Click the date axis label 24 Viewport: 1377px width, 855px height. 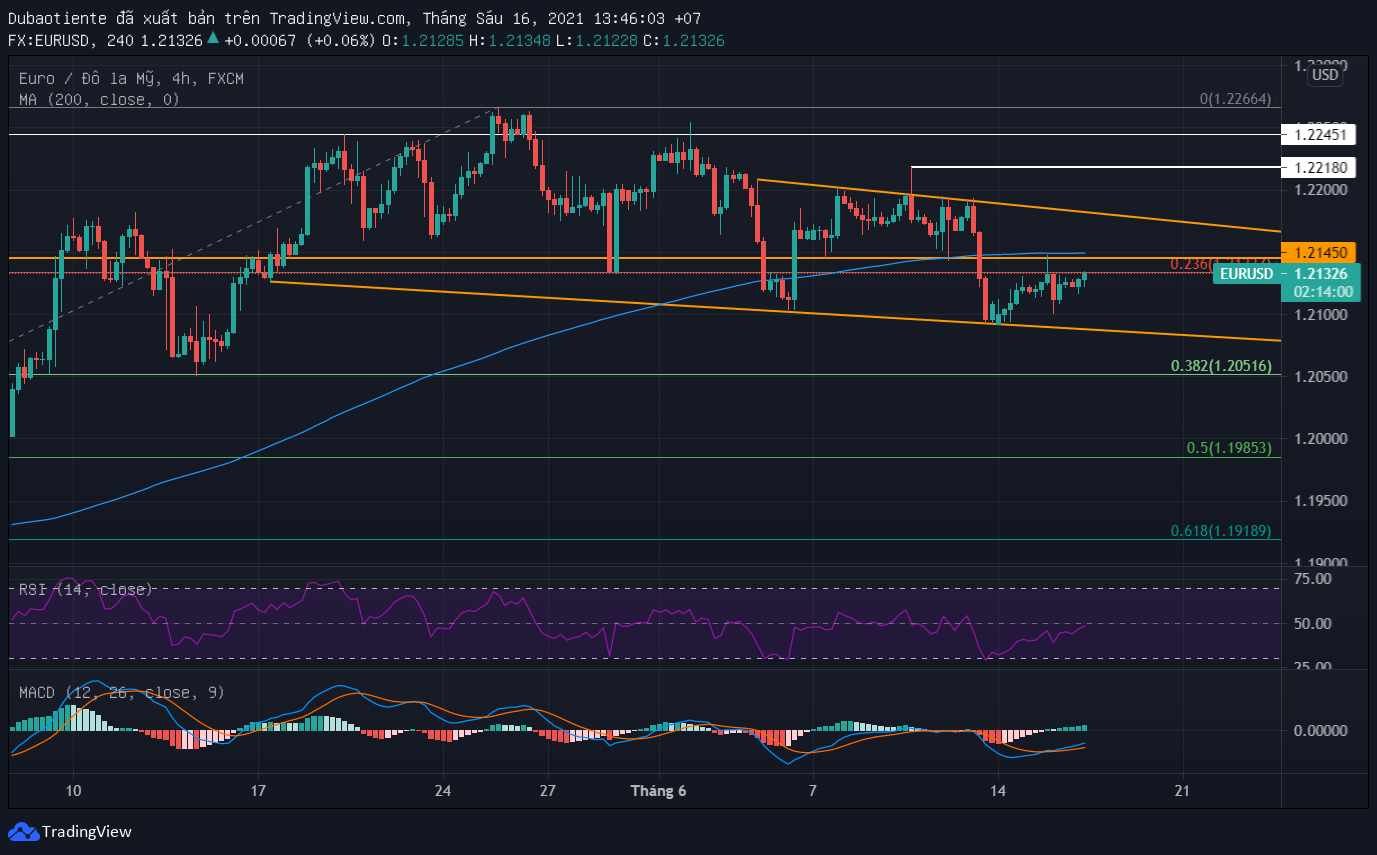[443, 791]
